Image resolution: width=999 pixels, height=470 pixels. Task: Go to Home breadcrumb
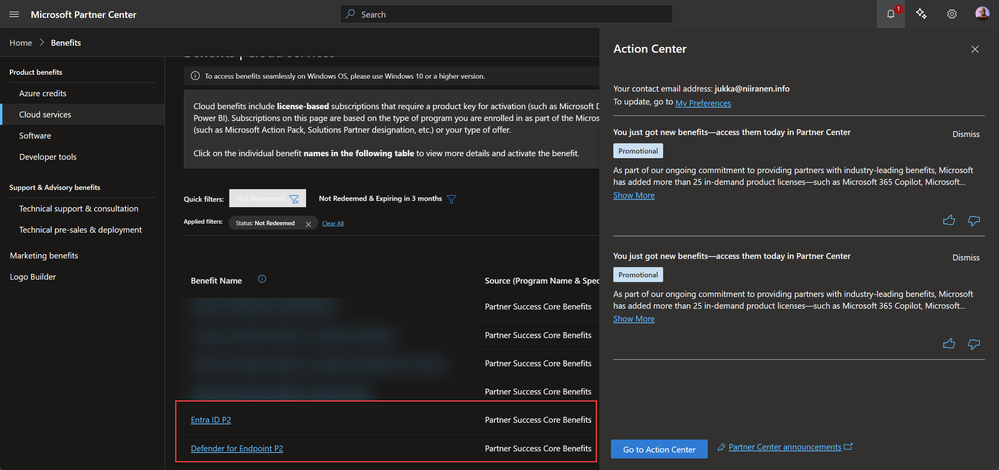coord(20,43)
